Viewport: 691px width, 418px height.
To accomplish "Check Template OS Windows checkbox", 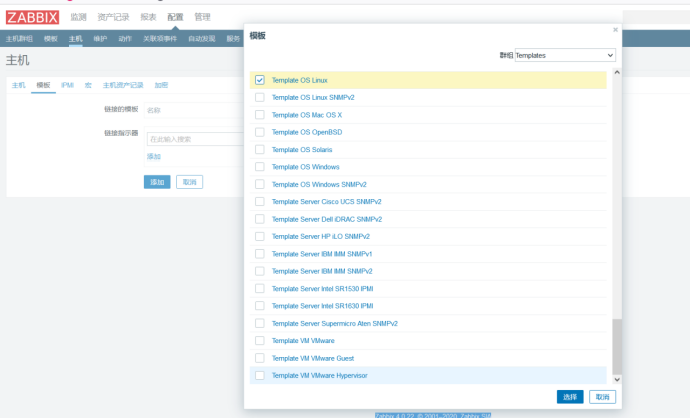I will click(260, 167).
